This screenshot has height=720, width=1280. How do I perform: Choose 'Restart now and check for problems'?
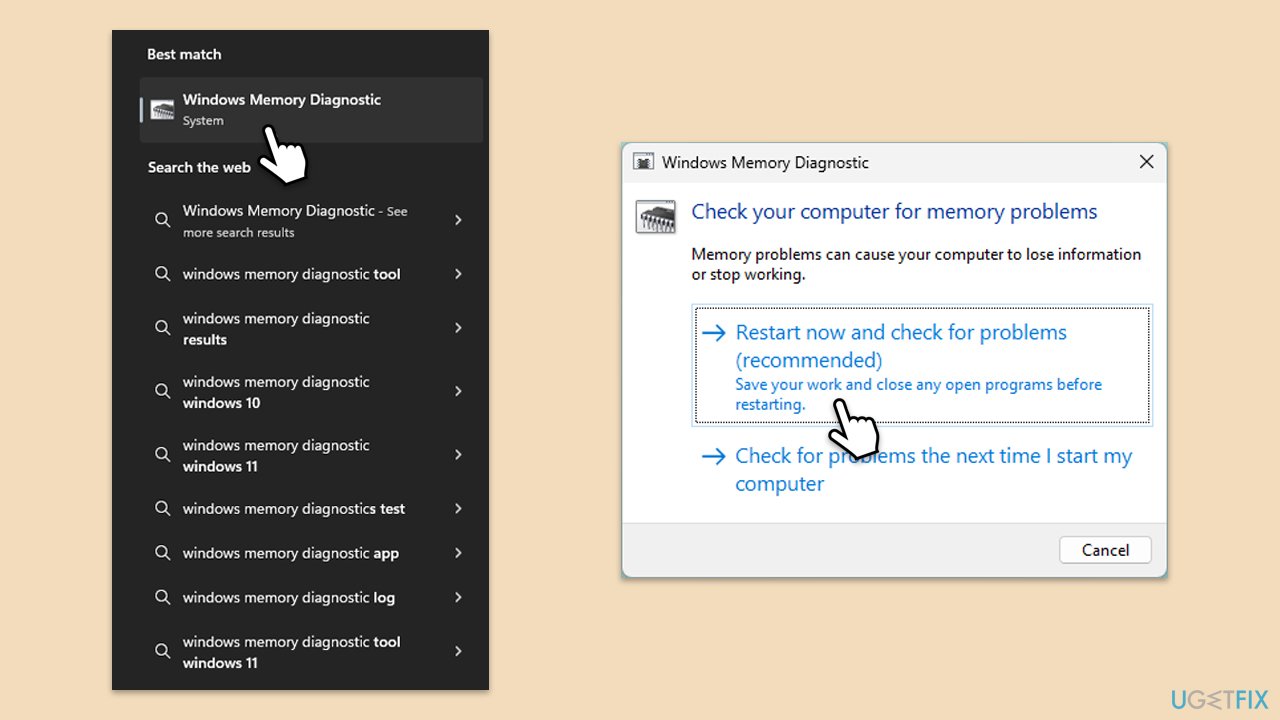click(922, 366)
